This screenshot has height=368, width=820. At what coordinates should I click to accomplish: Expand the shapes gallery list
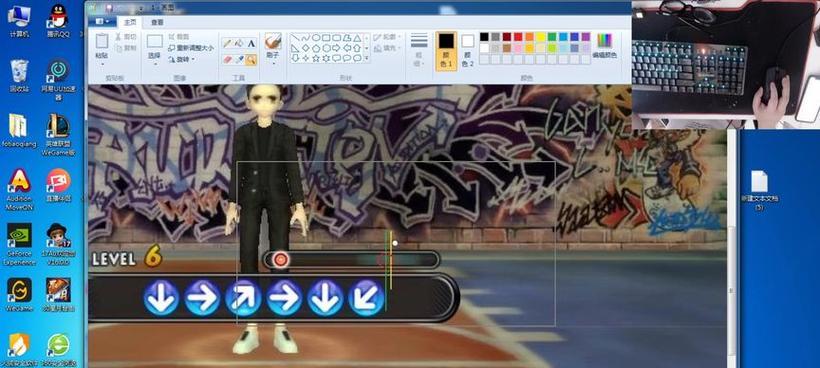pyautogui.click(x=366, y=58)
